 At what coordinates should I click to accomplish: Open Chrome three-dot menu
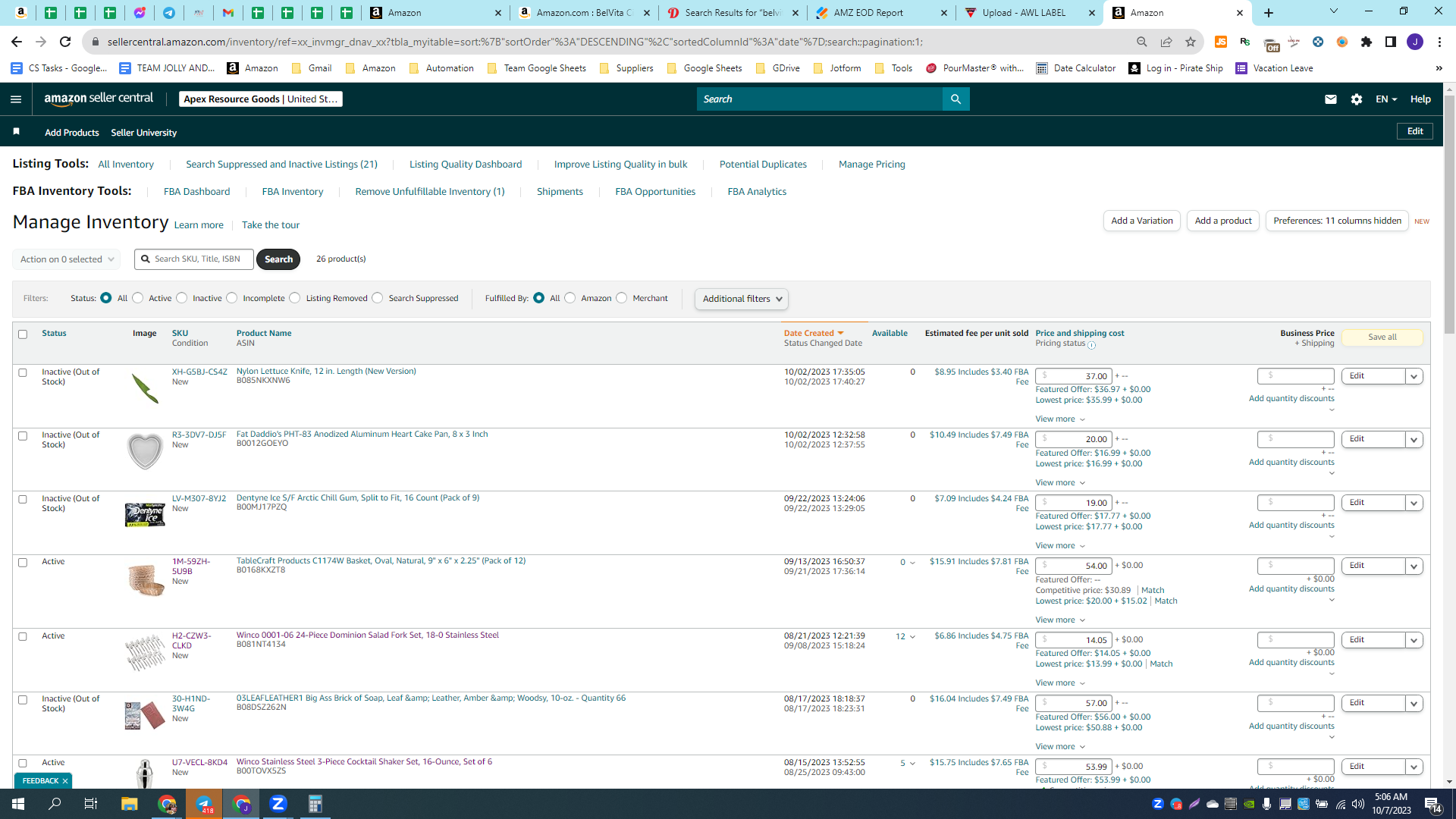pyautogui.click(x=1439, y=42)
